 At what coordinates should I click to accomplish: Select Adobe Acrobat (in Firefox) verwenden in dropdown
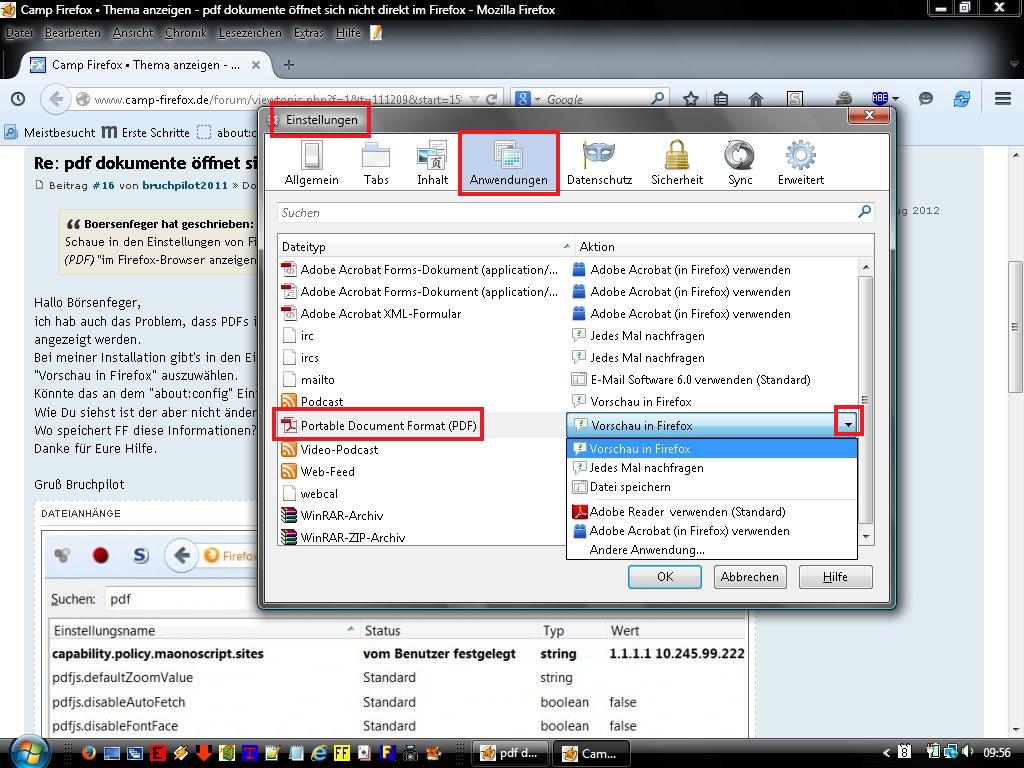tap(712, 530)
